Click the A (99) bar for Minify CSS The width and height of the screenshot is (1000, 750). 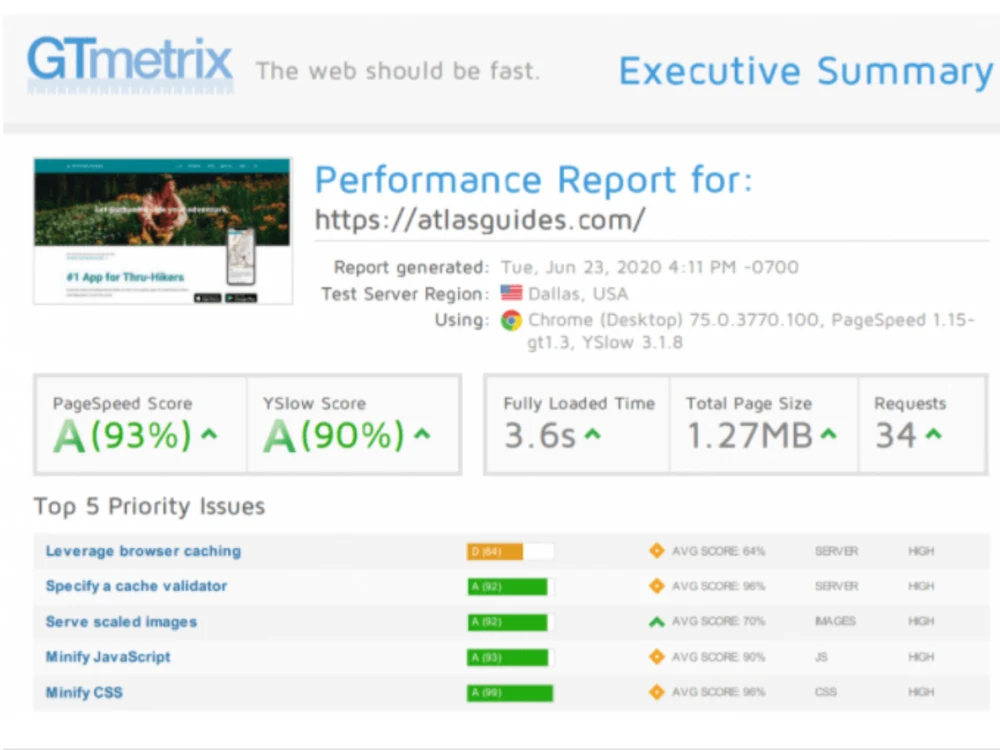pyautogui.click(x=510, y=693)
